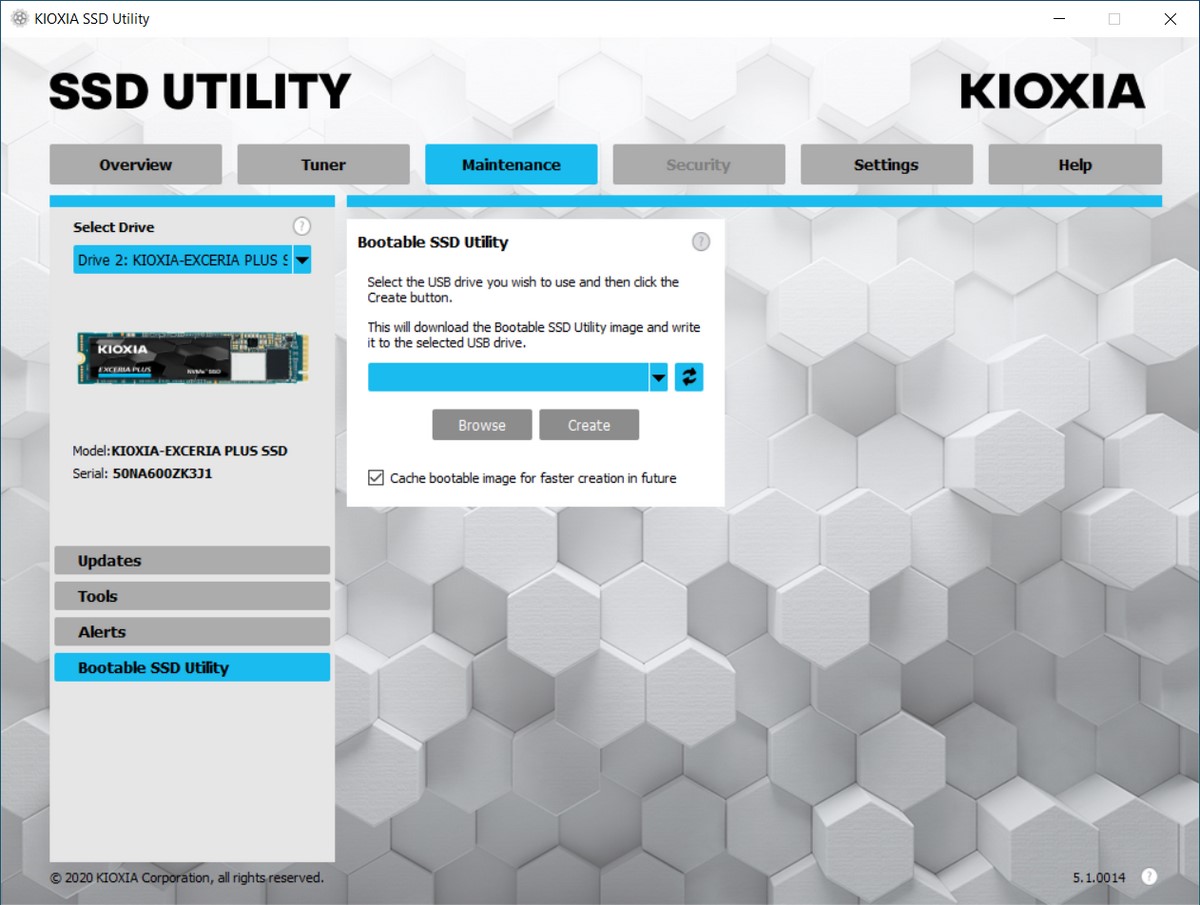Expand the Select Drive dropdown arrow
The image size is (1200, 905).
[302, 260]
